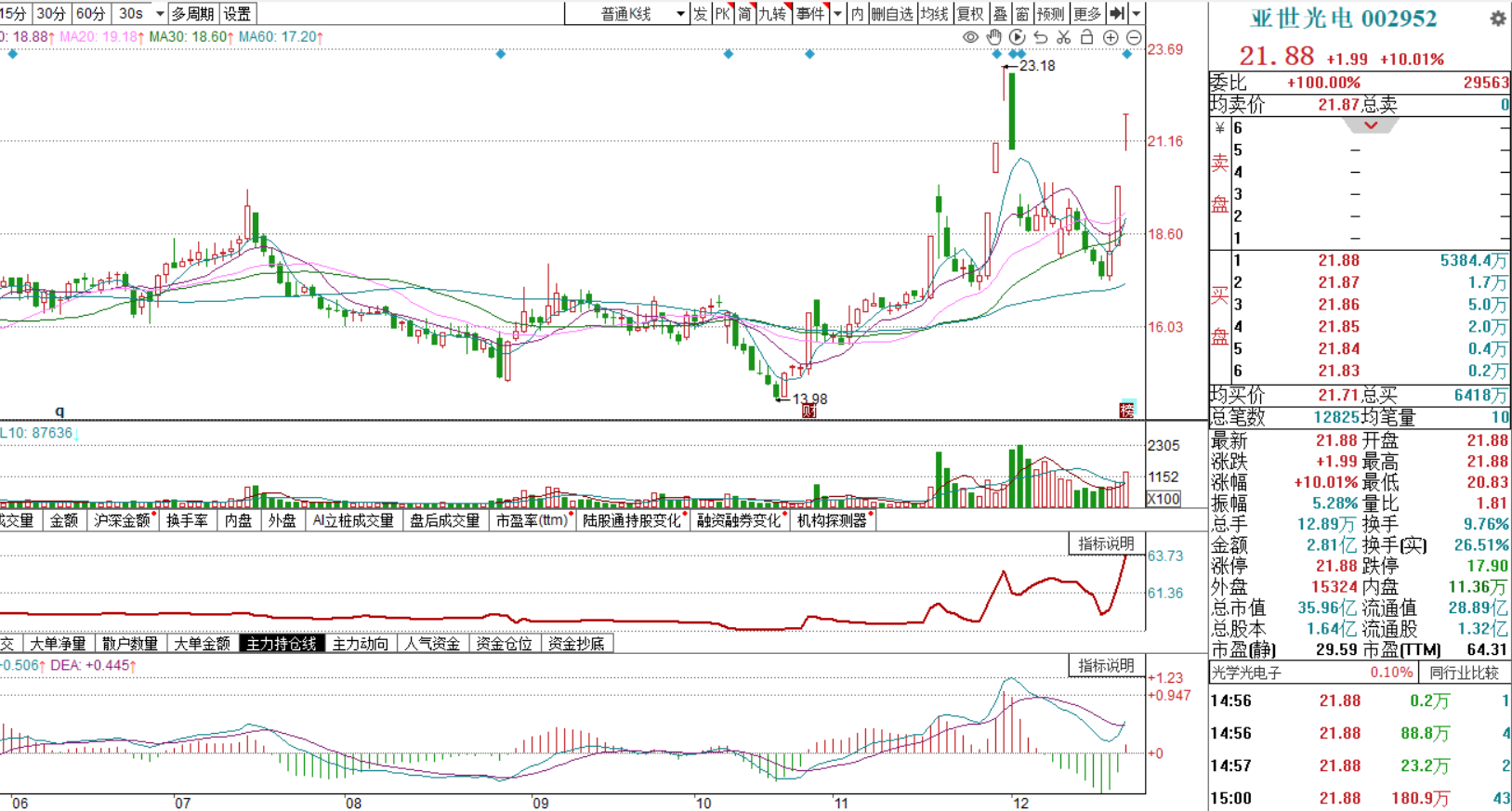The width and height of the screenshot is (1512, 811).
Task: Switch to the 资金抄底 tab
Action: [x=577, y=643]
